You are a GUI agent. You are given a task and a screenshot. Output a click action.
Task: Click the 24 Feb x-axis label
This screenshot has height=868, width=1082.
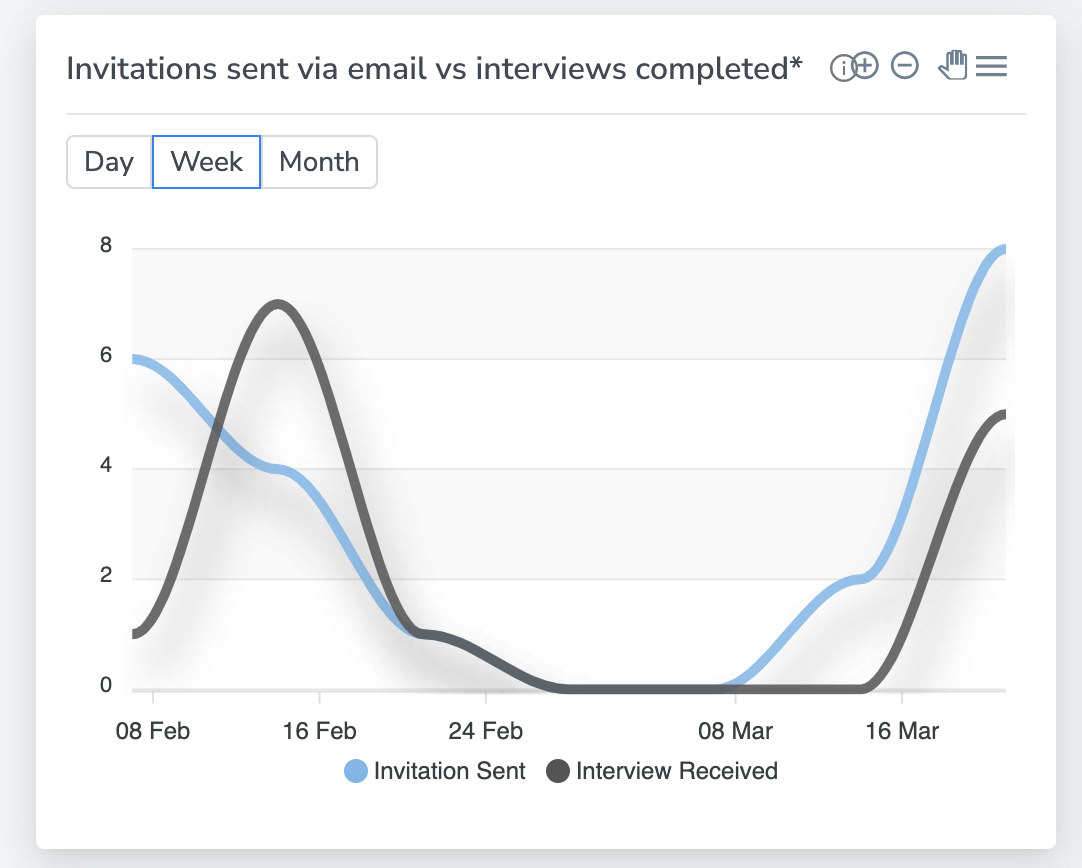coord(485,731)
